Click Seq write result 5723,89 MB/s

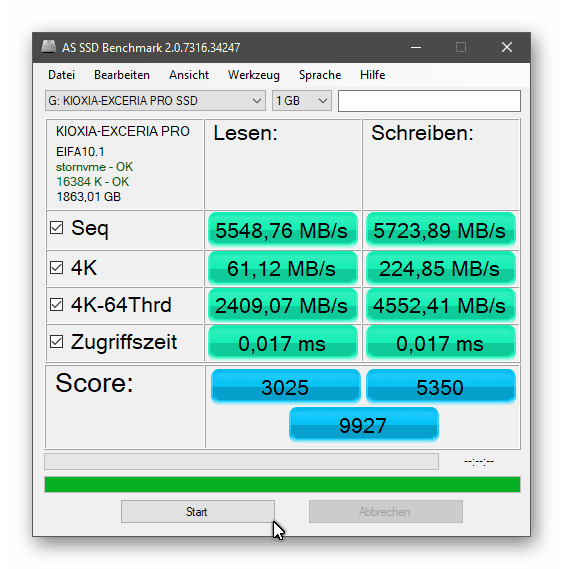(x=440, y=230)
